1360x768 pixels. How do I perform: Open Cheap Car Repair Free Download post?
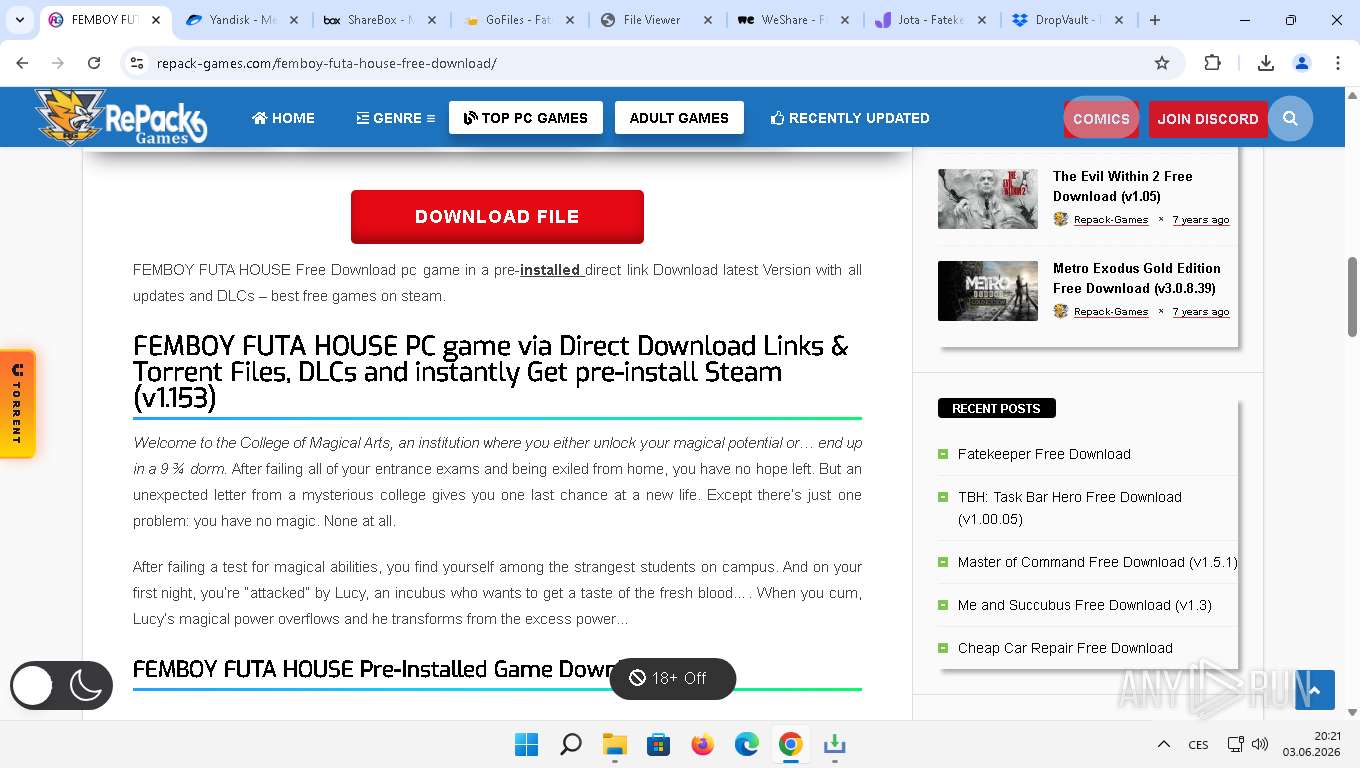[1065, 648]
